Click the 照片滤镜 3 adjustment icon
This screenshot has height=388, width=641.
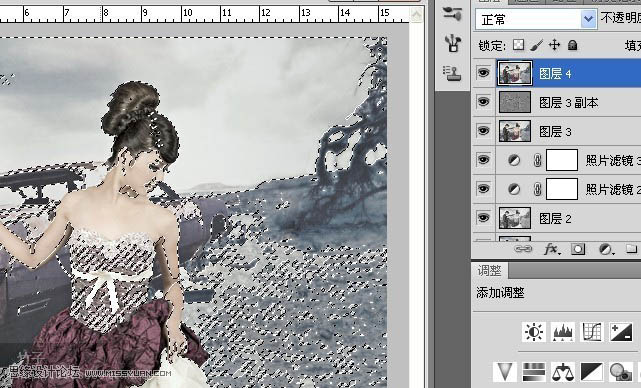(x=514, y=160)
